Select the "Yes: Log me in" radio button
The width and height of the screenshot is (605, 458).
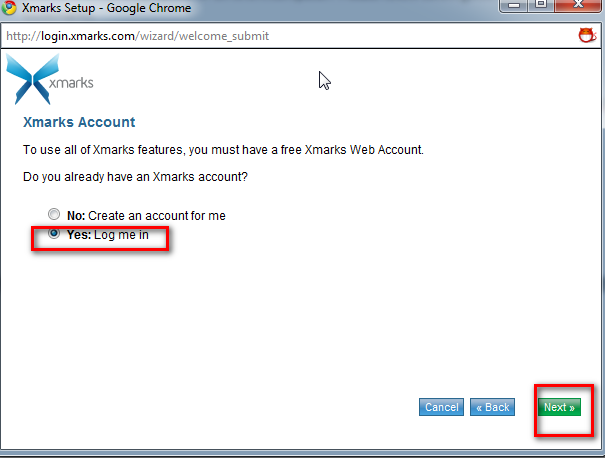(x=54, y=233)
